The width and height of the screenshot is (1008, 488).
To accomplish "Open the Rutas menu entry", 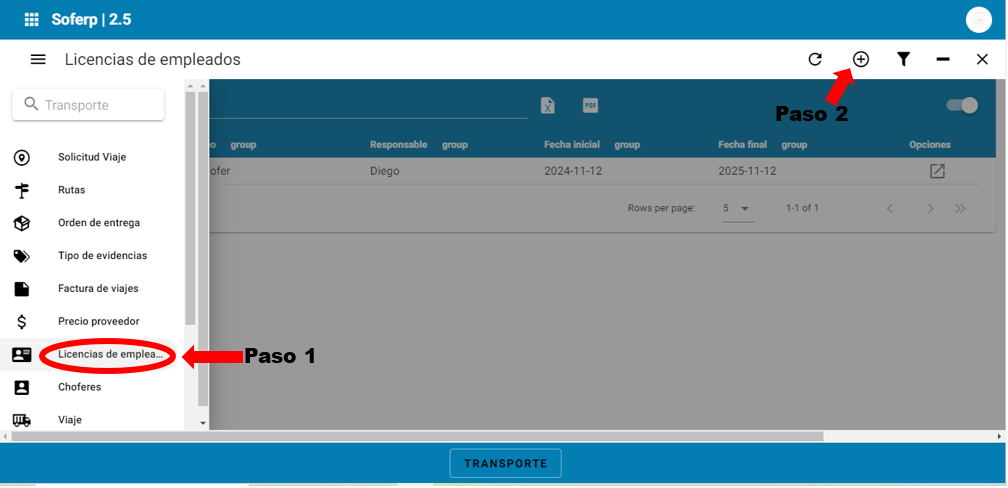I will pos(71,190).
